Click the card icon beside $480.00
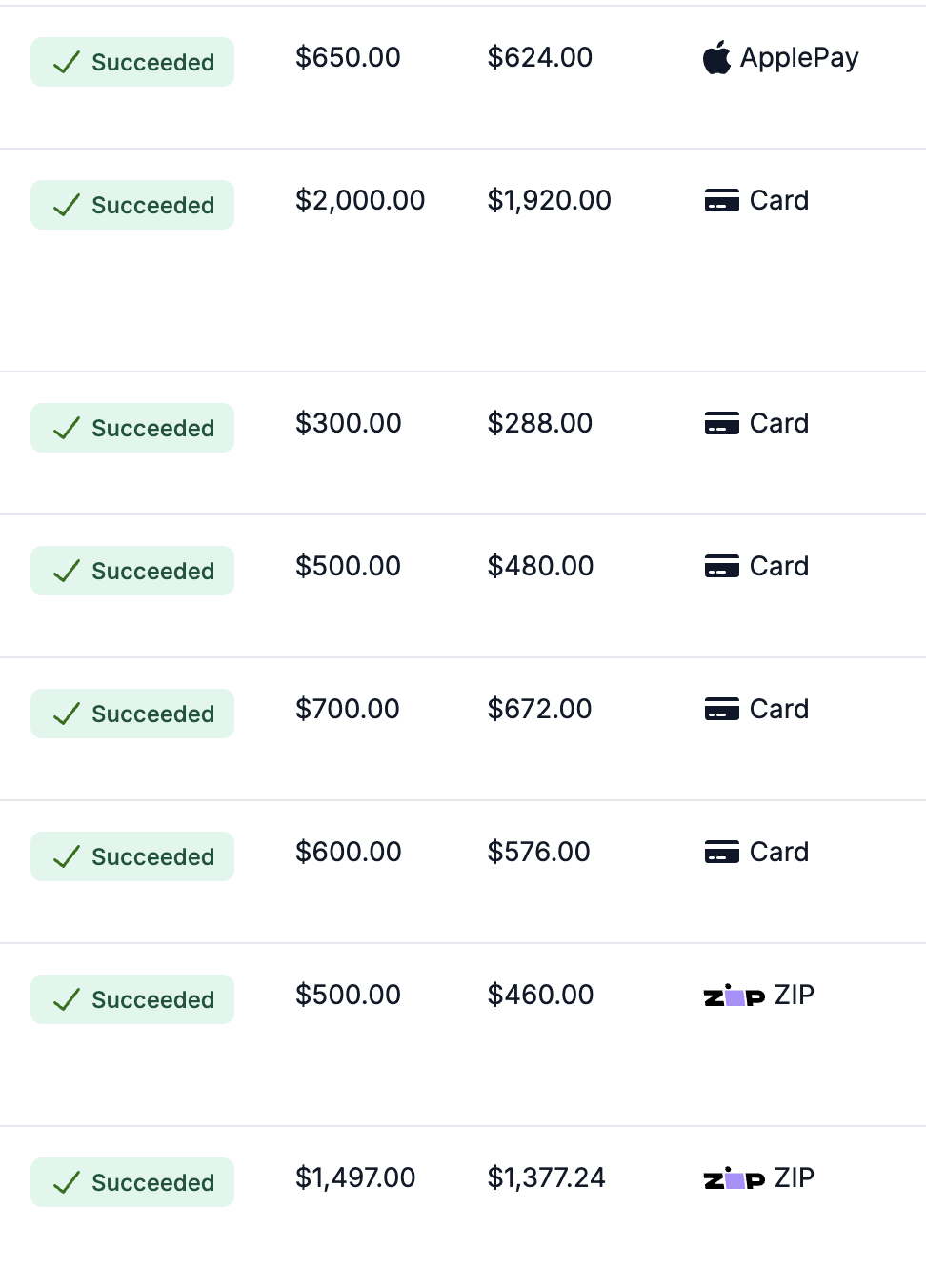 (721, 567)
